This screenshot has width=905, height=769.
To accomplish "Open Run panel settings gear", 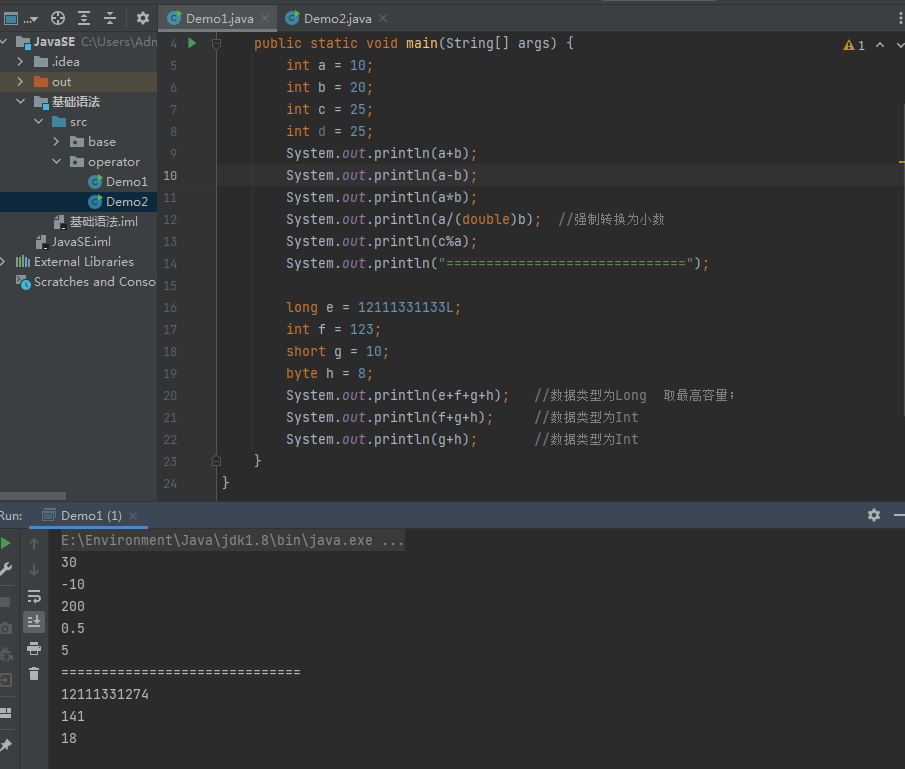I will click(874, 515).
